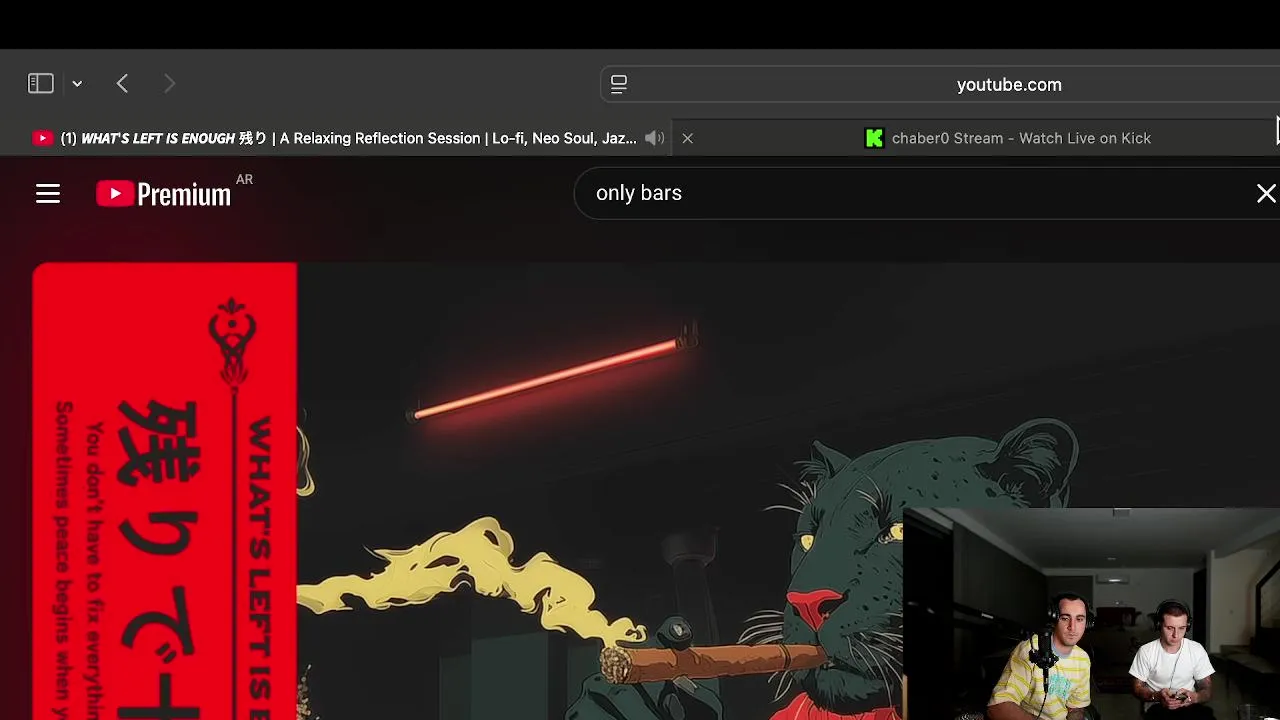Image resolution: width=1280 pixels, height=720 pixels.
Task: Go back with the browser back arrow
Action: coord(122,84)
